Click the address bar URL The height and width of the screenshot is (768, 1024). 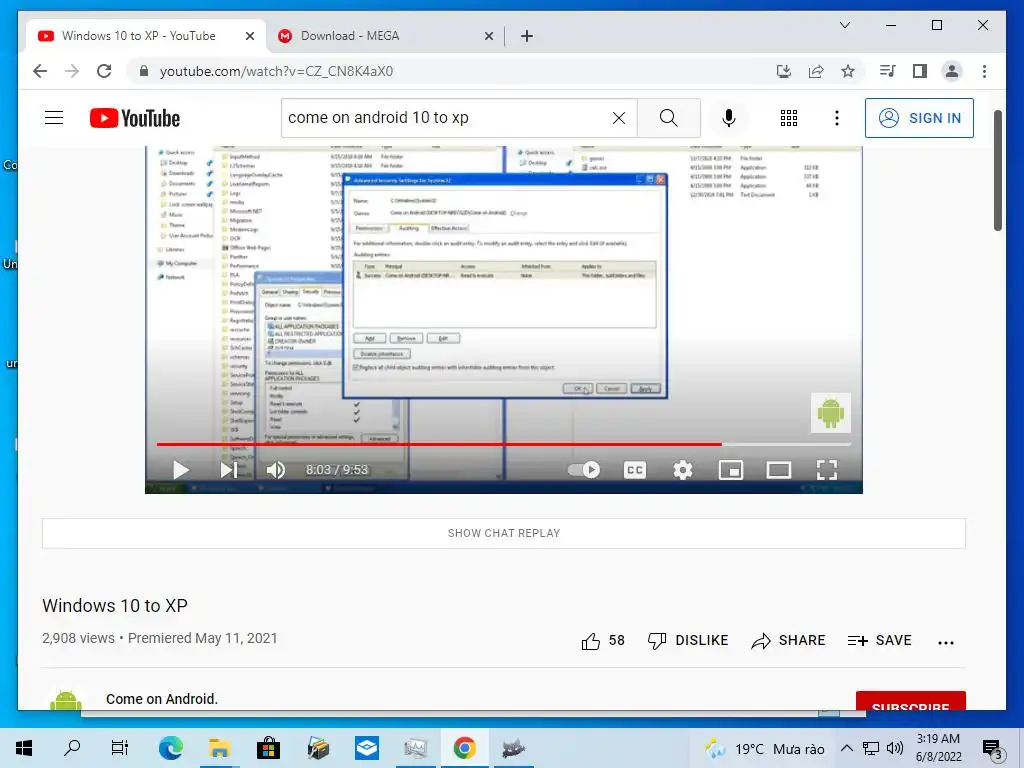tap(276, 71)
